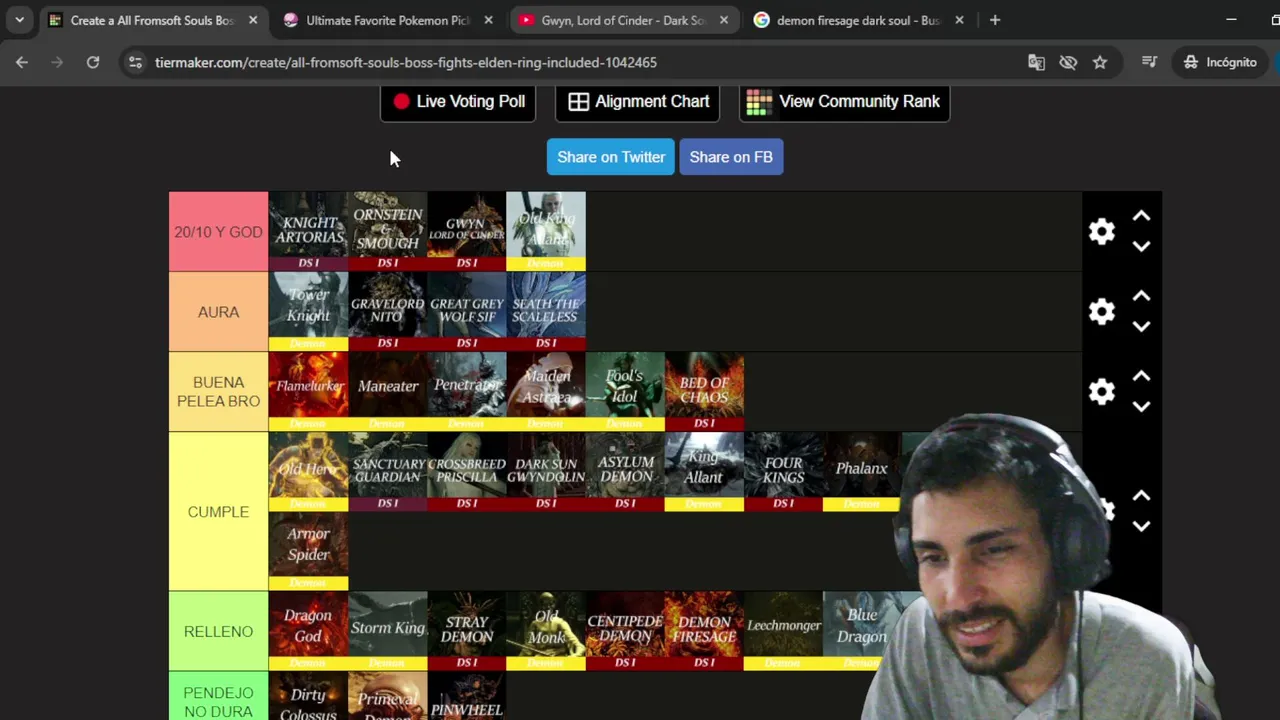Bookmark this page with star icon
Viewport: 1280px width, 720px height.
[1100, 62]
